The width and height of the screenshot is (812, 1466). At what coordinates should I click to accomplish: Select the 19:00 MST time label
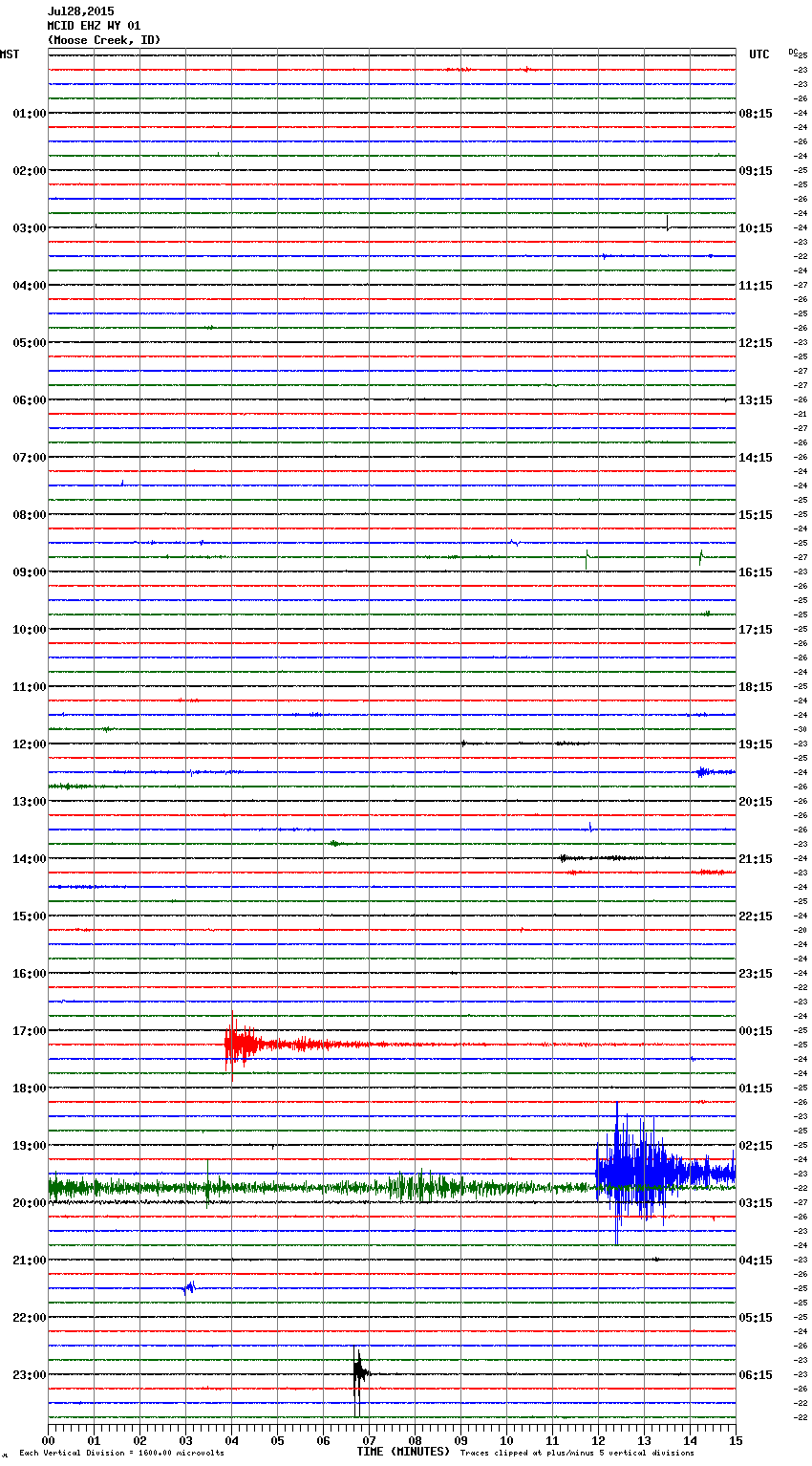point(29,1145)
